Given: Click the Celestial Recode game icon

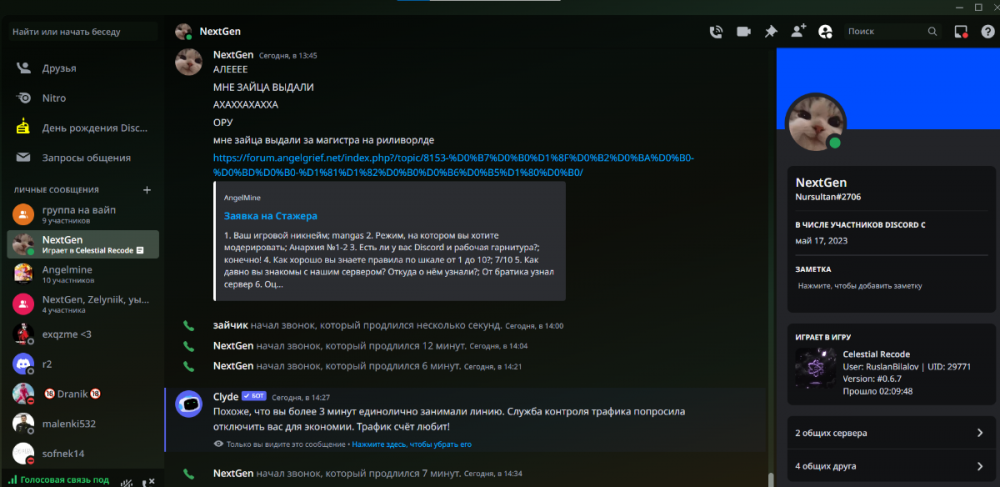Looking at the screenshot, I should point(815,368).
